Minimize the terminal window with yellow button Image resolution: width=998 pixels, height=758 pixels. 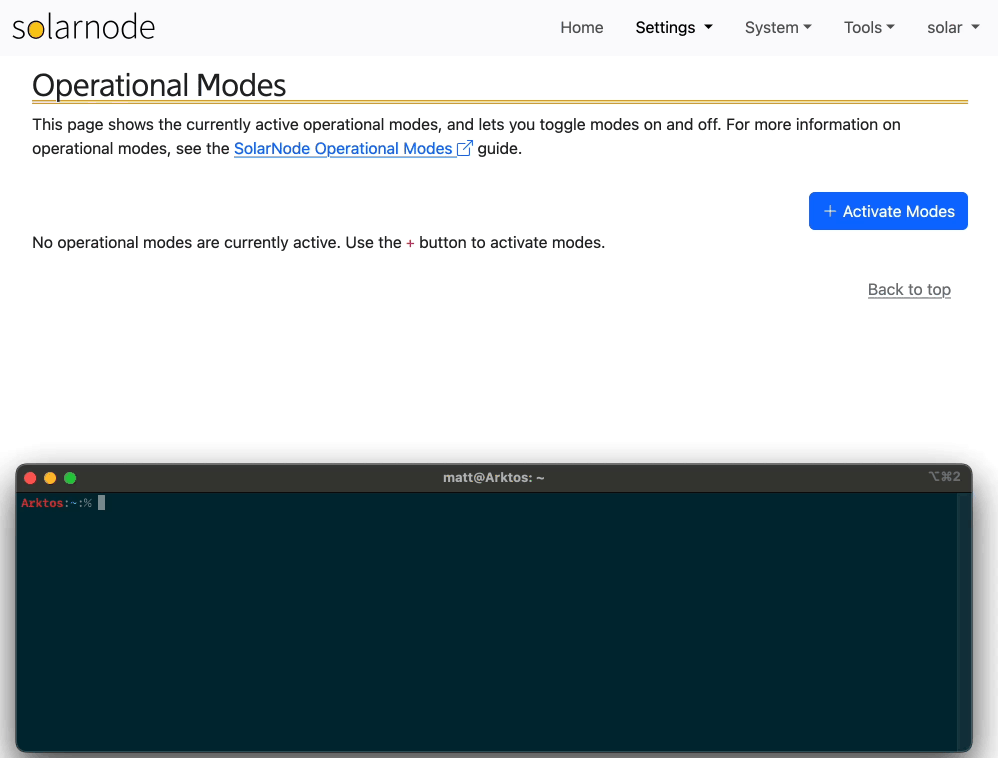click(50, 478)
